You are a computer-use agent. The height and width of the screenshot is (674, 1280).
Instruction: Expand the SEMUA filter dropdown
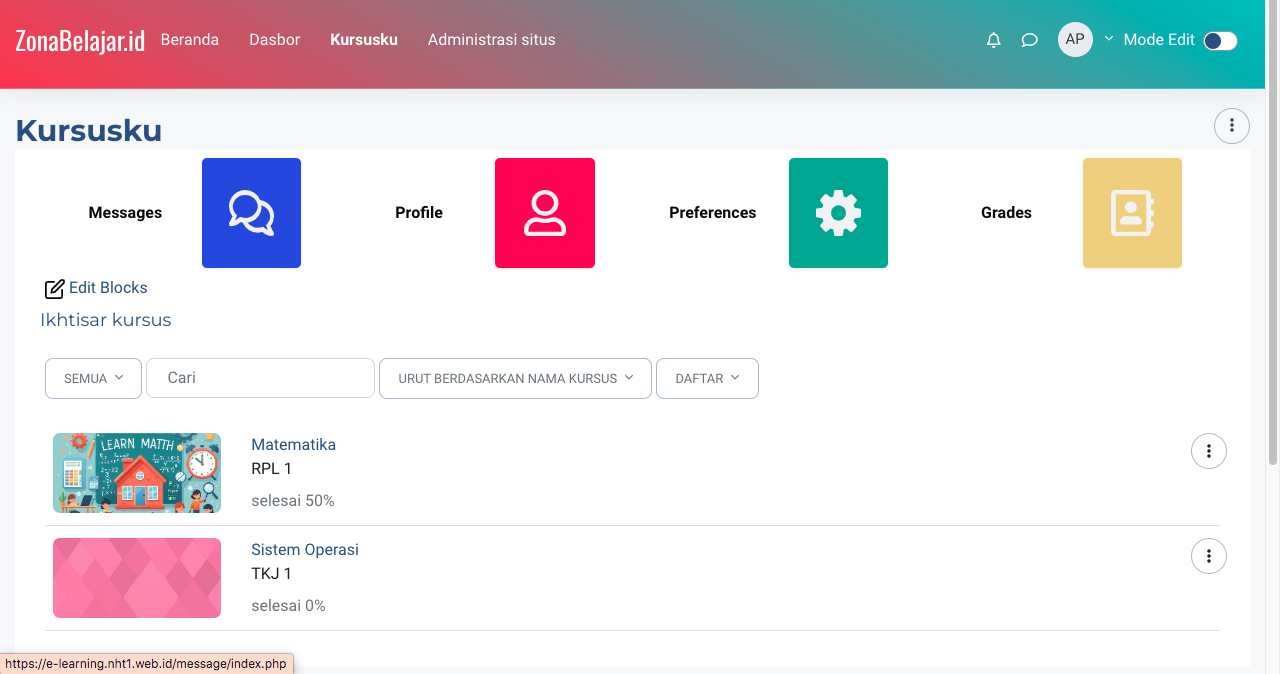click(x=93, y=378)
